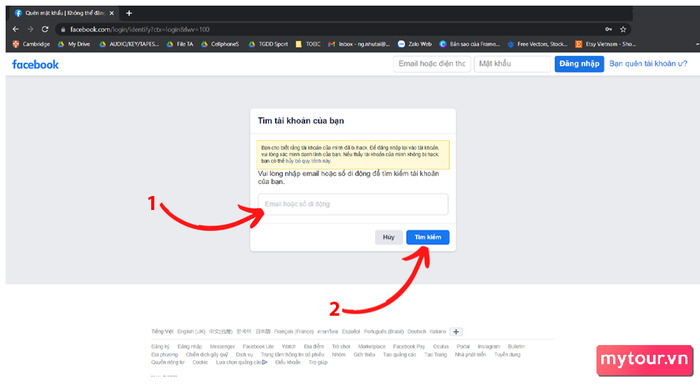Show more languages with the plus button
The height and width of the screenshot is (385, 700).
point(456,331)
